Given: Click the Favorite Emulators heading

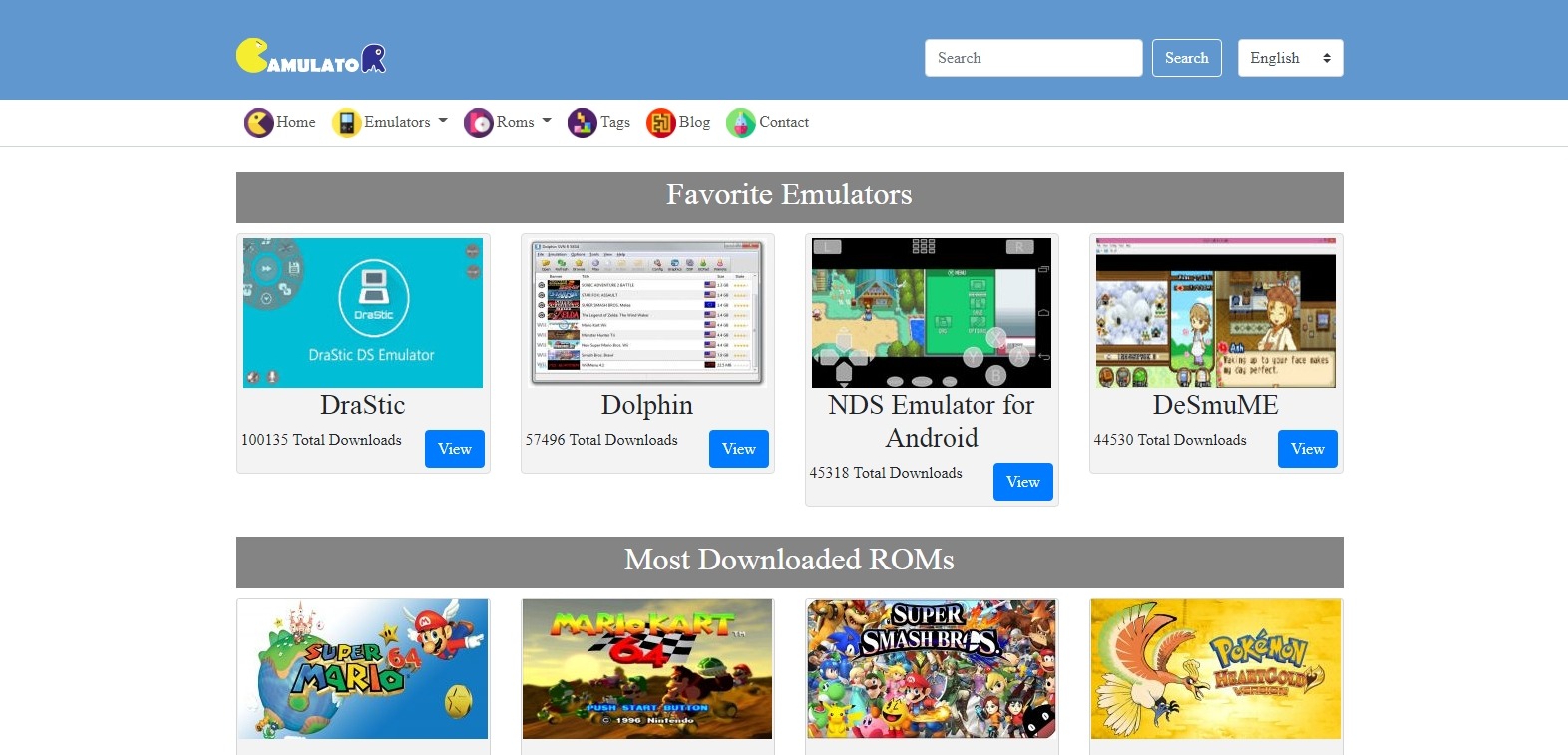Looking at the screenshot, I should point(789,194).
